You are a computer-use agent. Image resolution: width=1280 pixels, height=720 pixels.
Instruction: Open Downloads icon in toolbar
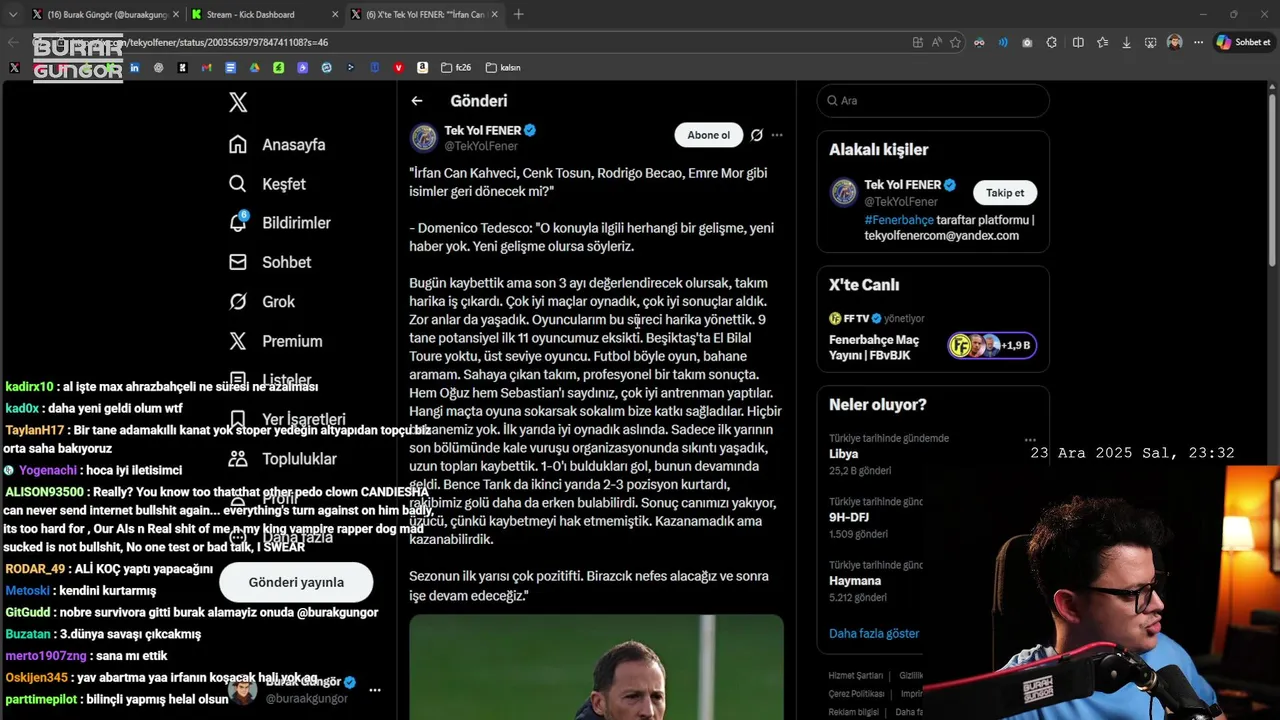(1127, 42)
